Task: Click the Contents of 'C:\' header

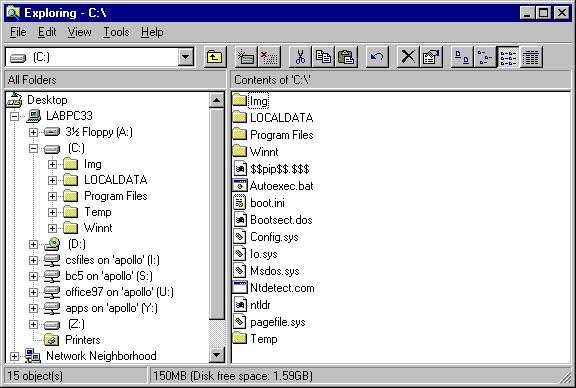Action: (x=400, y=80)
